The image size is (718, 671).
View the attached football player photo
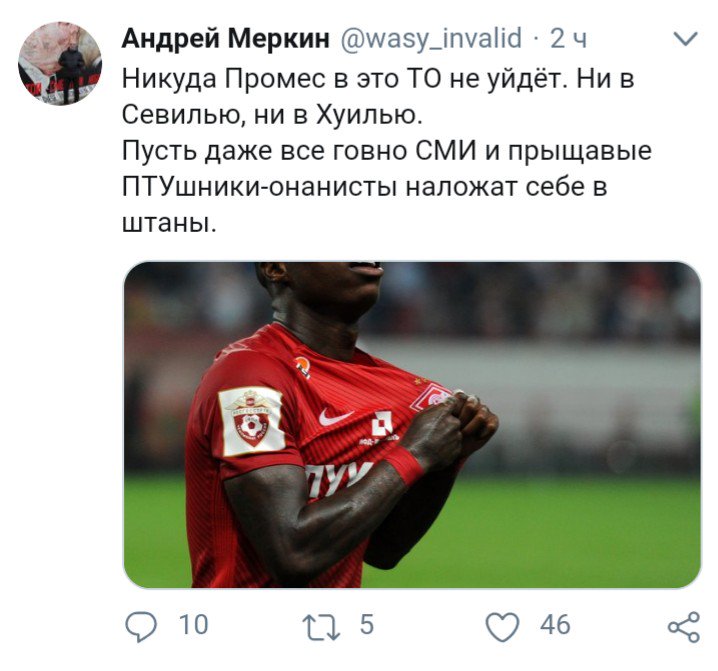tap(412, 425)
